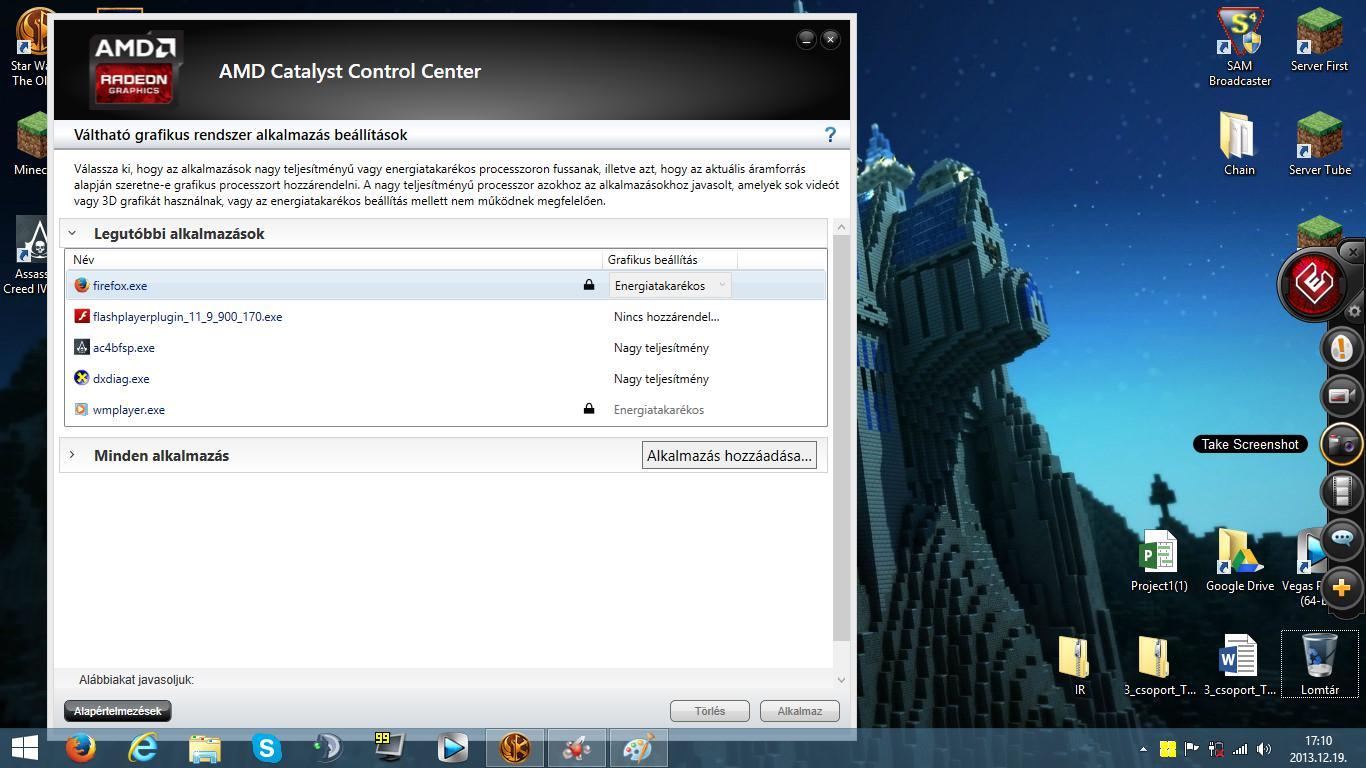
Task: Click the Catalyst window vertical scrollbar
Action: point(841,438)
